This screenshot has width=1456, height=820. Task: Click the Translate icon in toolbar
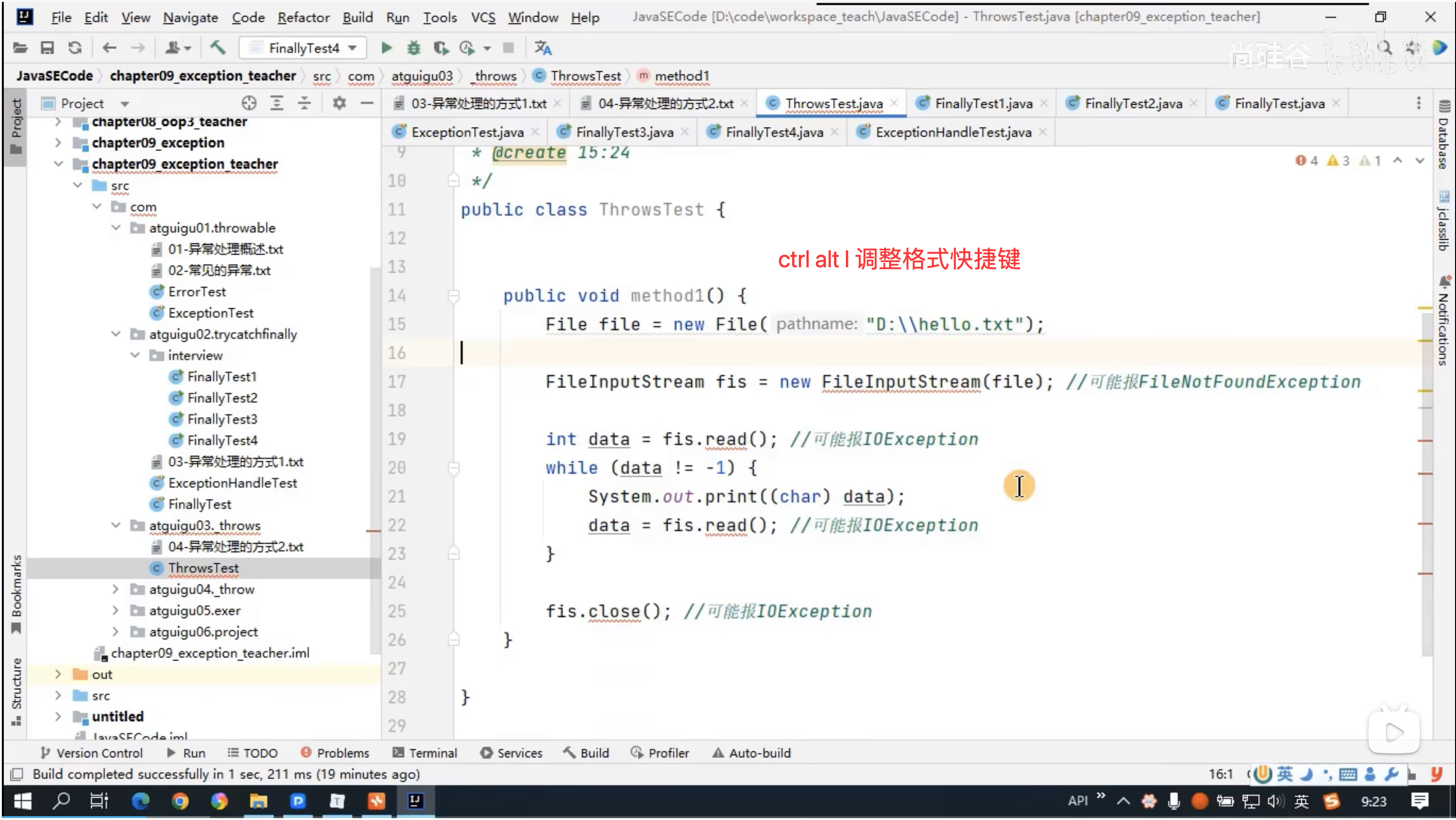tap(543, 48)
